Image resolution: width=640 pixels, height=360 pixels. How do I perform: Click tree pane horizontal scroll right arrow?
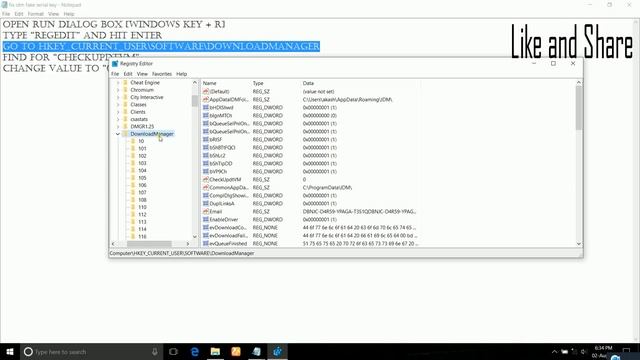click(x=188, y=244)
